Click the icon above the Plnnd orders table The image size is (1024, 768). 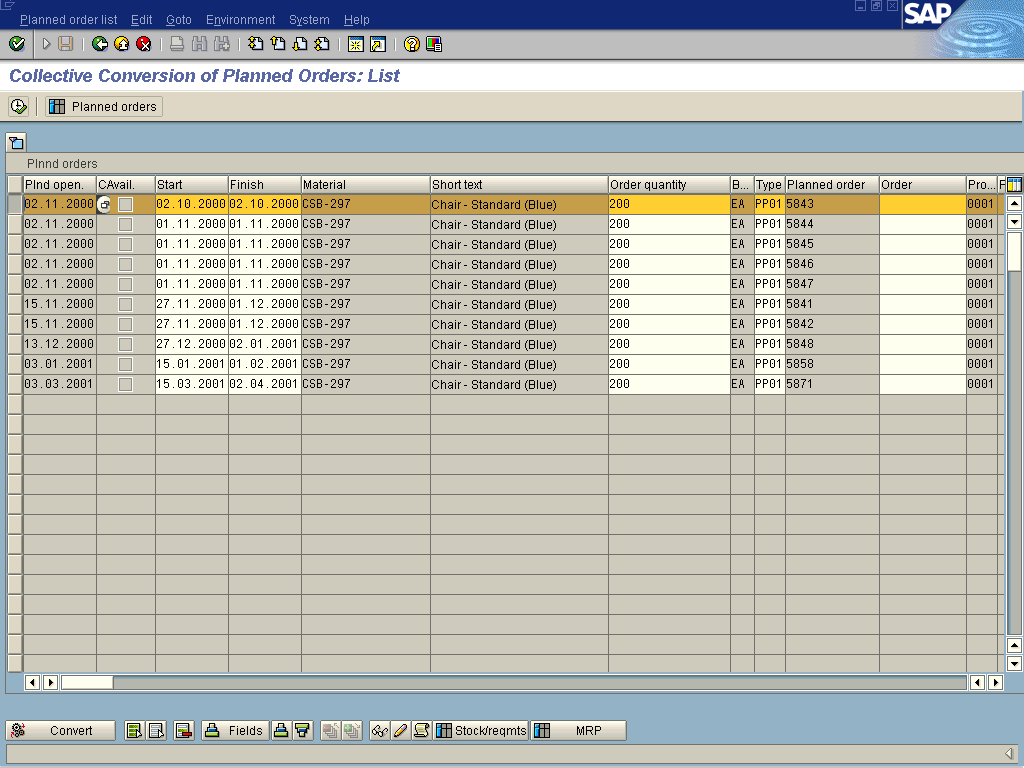[16, 142]
